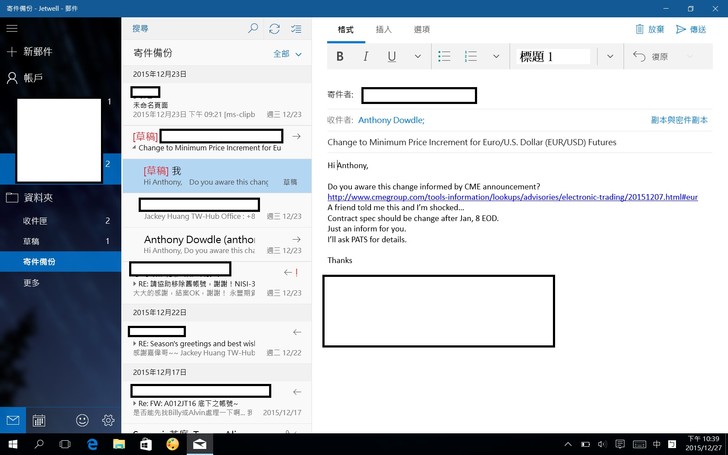Viewport: 728px width, 455px height.
Task: Expand the 資料夾 folders section
Action: [30, 198]
